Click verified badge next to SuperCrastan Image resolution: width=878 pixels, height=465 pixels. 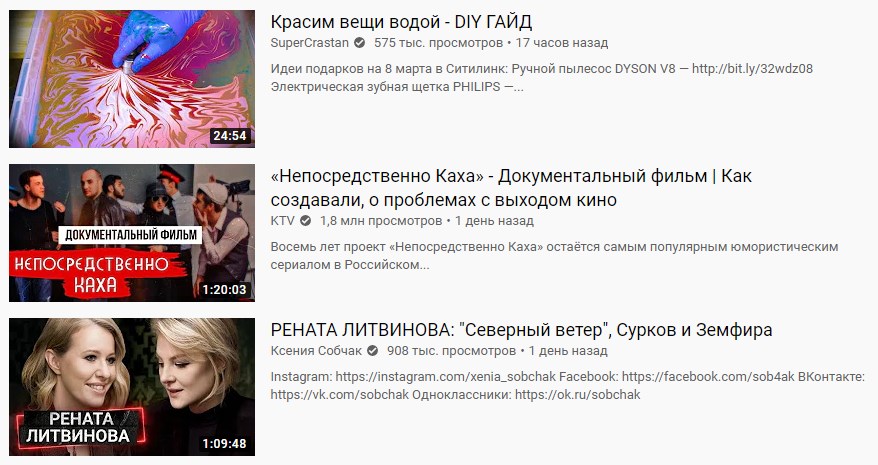pyautogui.click(x=359, y=43)
